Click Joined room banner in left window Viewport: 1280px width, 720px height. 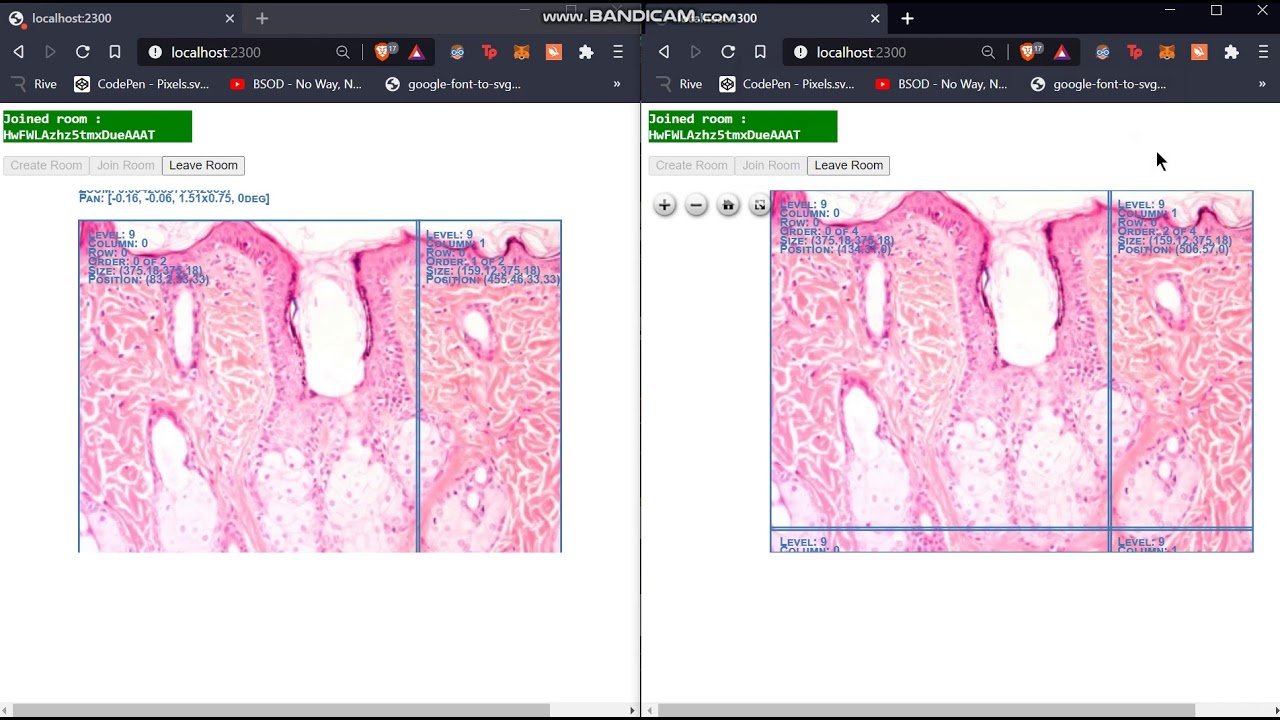pos(97,127)
